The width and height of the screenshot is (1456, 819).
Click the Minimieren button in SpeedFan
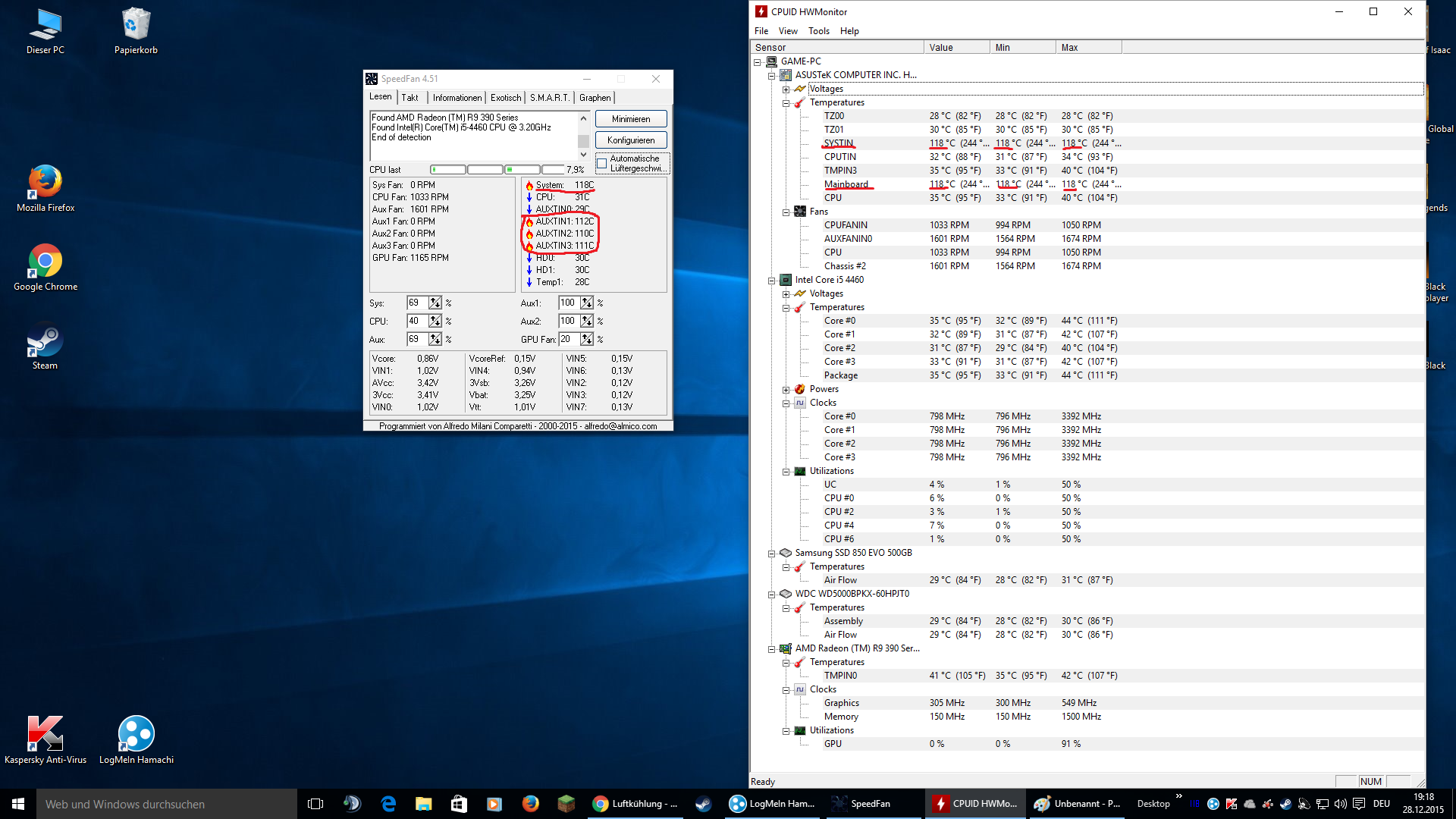click(x=631, y=119)
